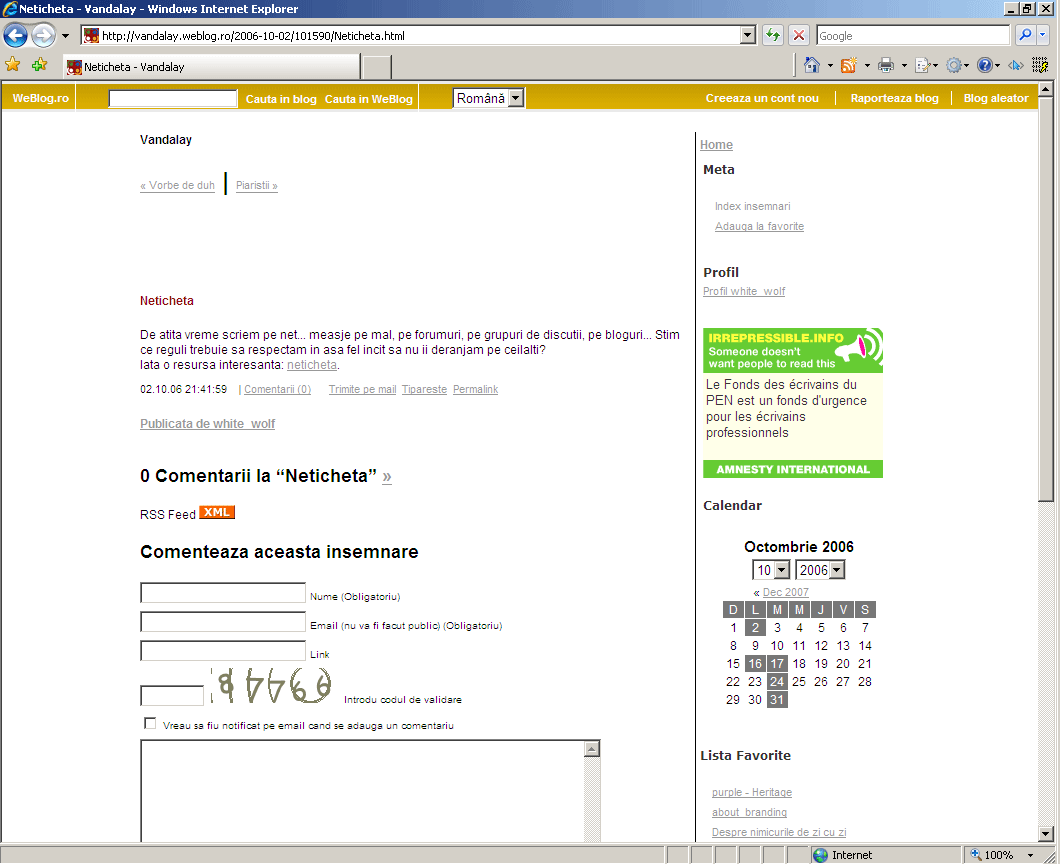Click the orange XML feed badge

point(216,513)
